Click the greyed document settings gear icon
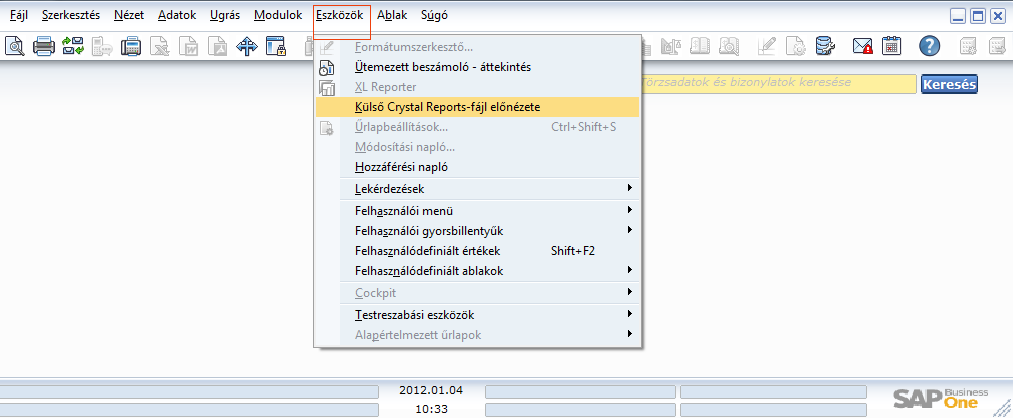Viewport: 1013px width, 418px height. [x=795, y=46]
